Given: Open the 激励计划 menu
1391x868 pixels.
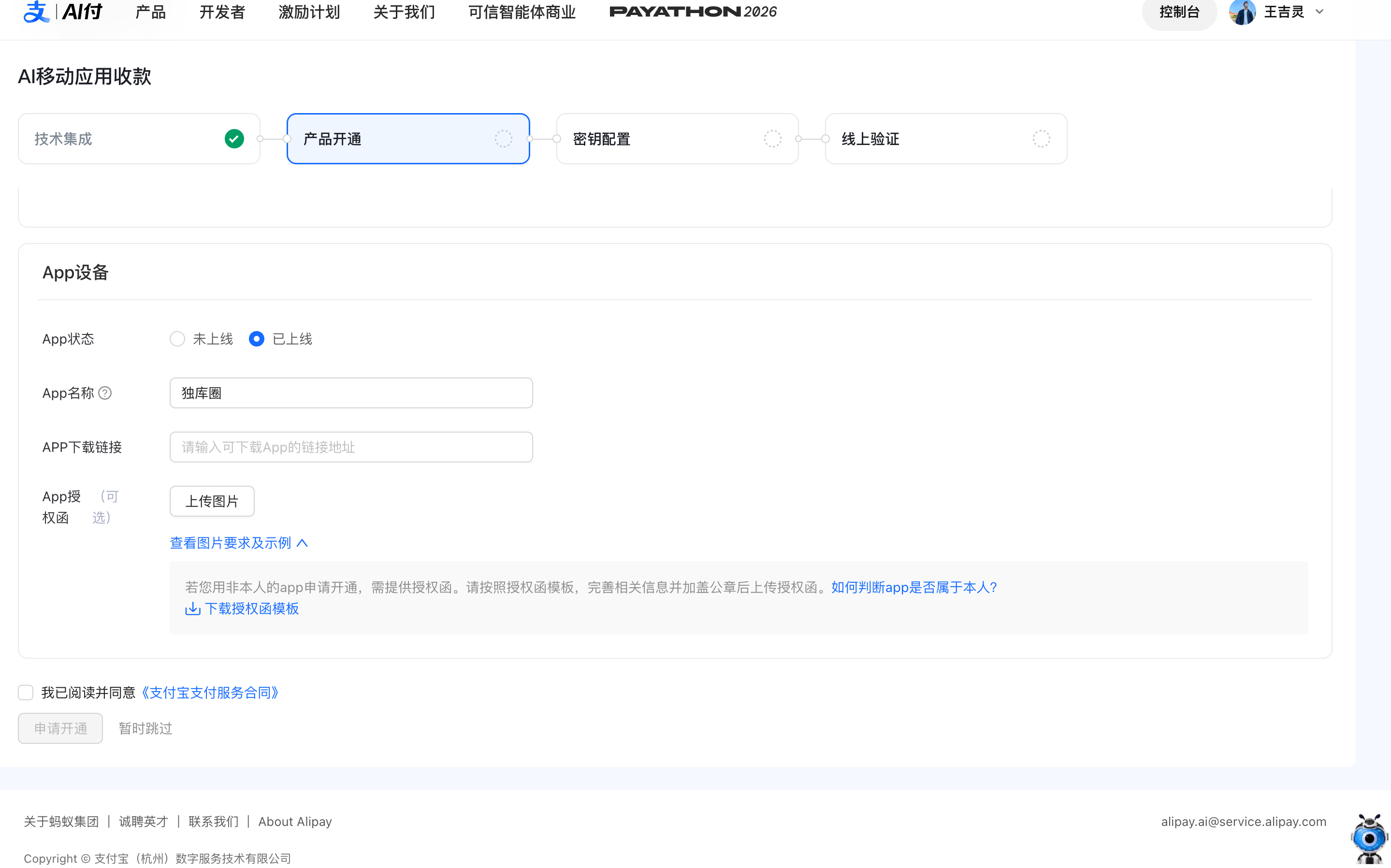Looking at the screenshot, I should [309, 12].
